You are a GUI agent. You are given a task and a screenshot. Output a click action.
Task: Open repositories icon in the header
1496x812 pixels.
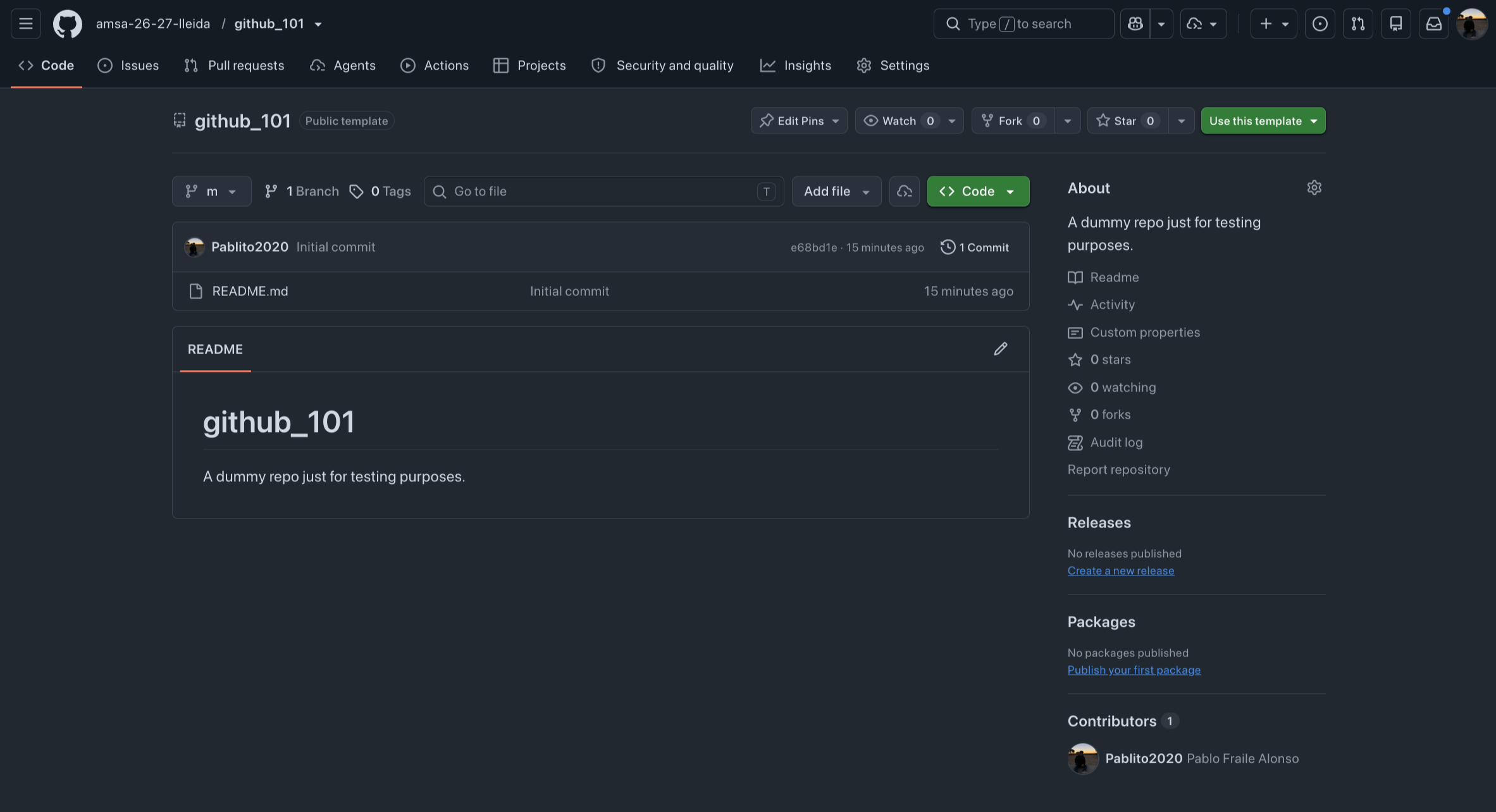tap(1396, 24)
